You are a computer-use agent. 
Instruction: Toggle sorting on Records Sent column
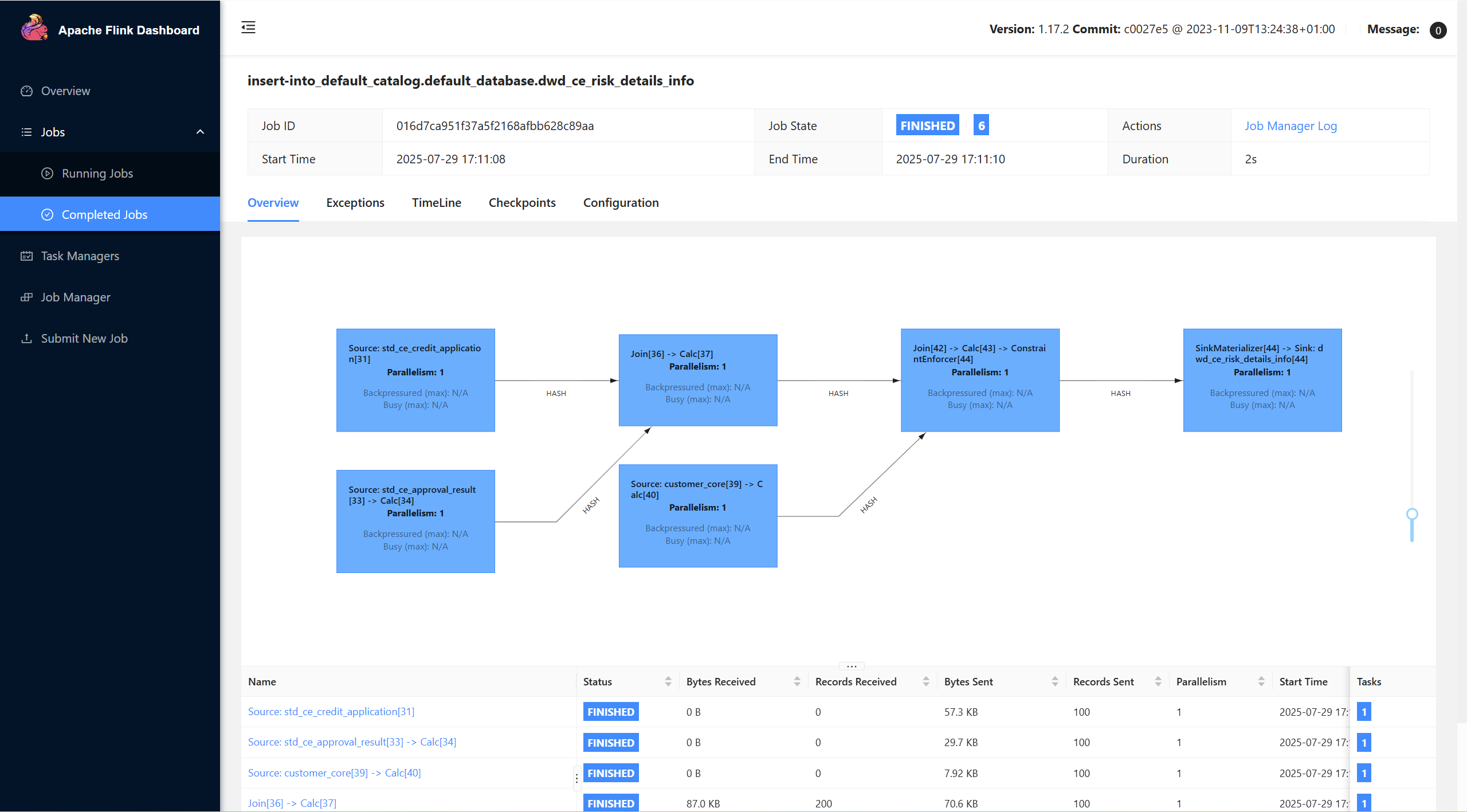(x=1158, y=681)
